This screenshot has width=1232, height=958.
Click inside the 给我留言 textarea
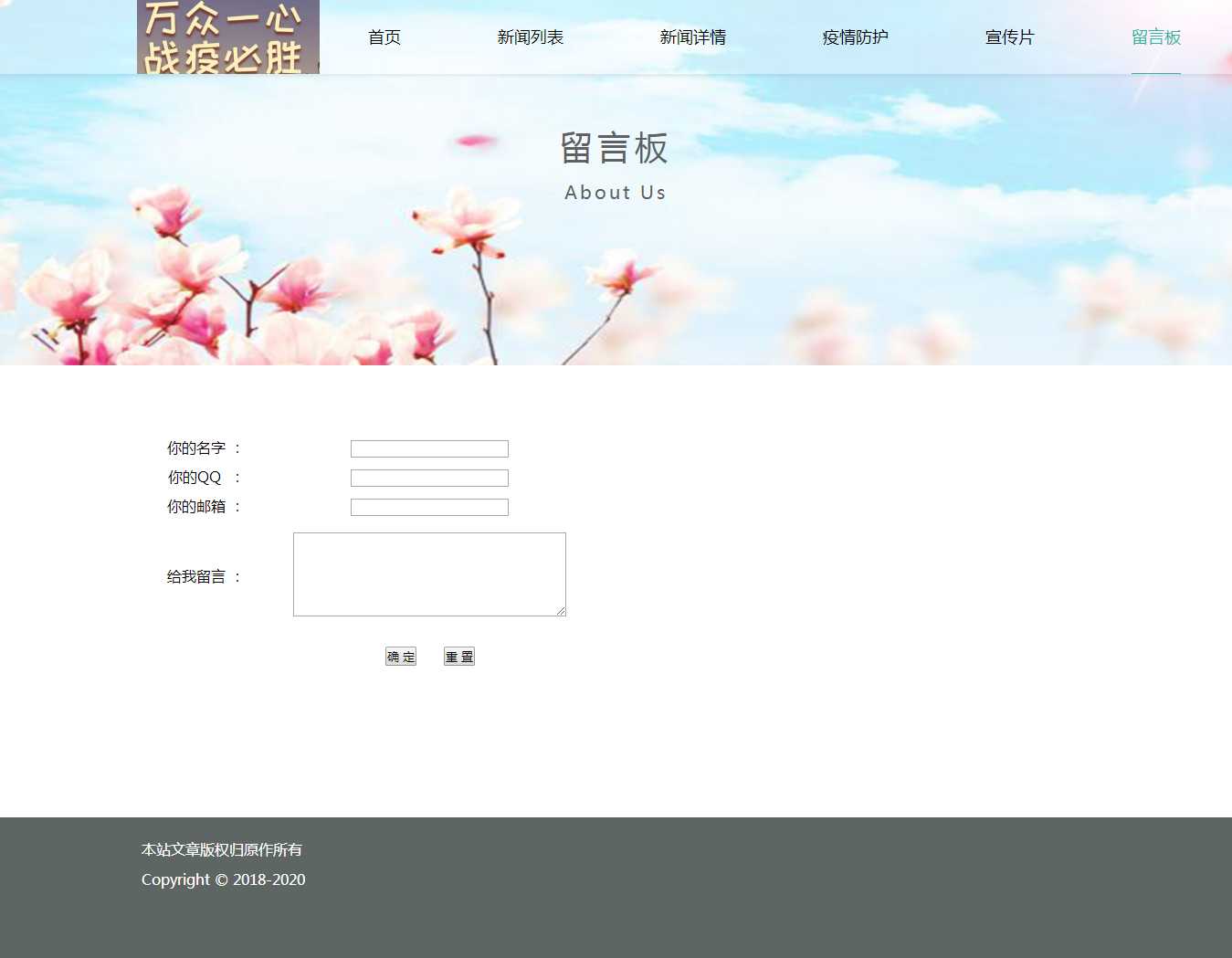[x=429, y=574]
